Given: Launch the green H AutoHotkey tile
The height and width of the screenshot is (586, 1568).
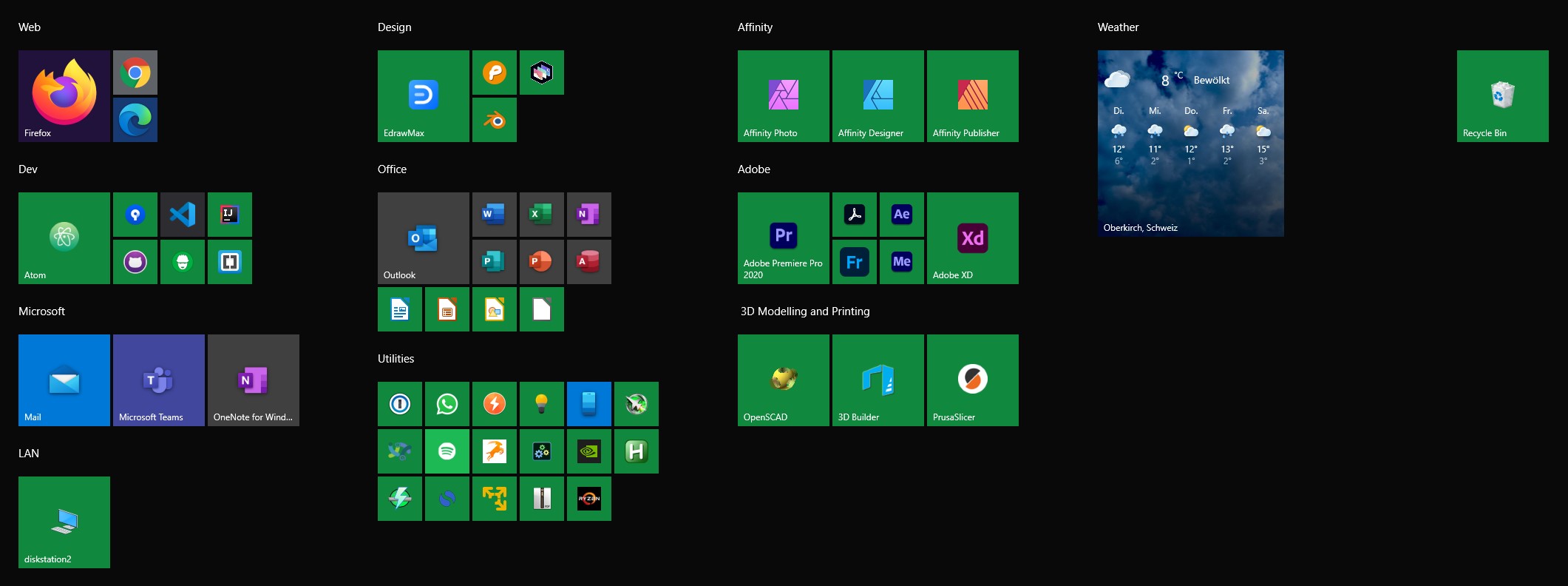Looking at the screenshot, I should point(637,451).
